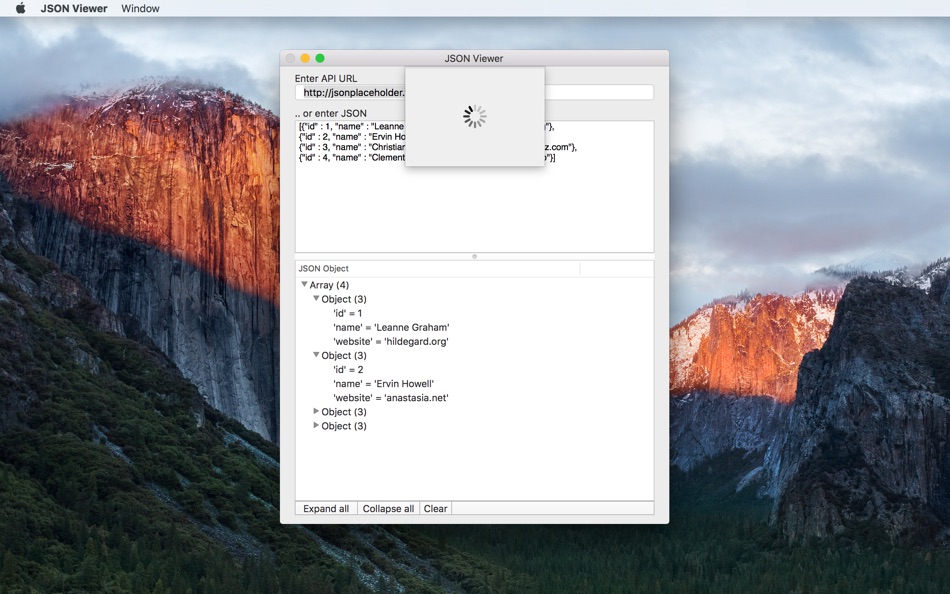Viewport: 950px width, 594px height.
Task: Click the API URL input field
Action: 474,92
